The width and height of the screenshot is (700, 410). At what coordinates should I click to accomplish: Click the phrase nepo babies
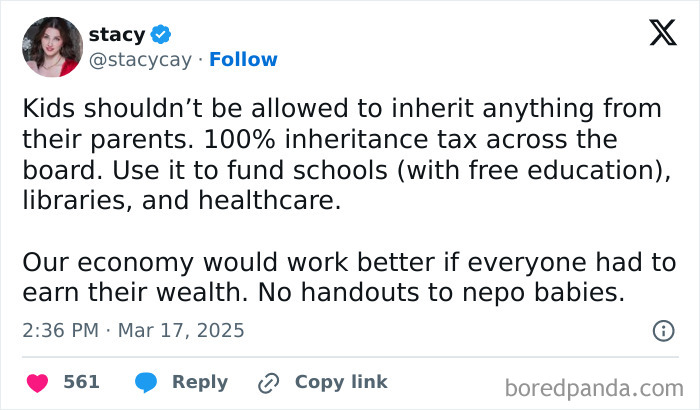pos(553,293)
